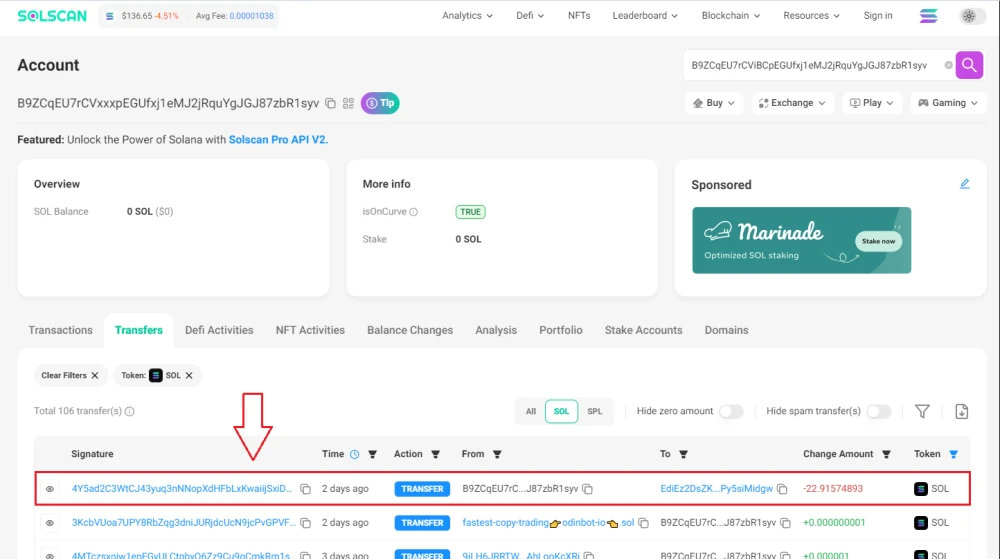Preview transaction 4Y5ad2C3 with the eye icon

[x=50, y=489]
